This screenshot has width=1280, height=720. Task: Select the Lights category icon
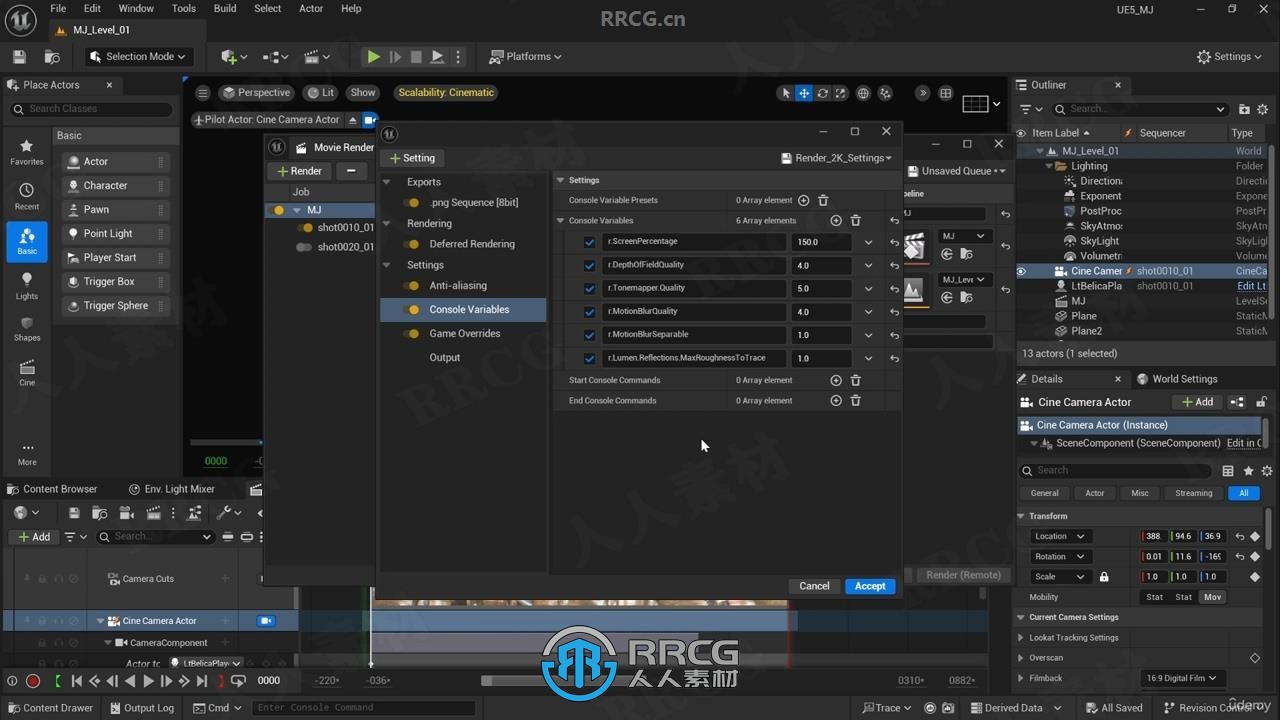(27, 286)
